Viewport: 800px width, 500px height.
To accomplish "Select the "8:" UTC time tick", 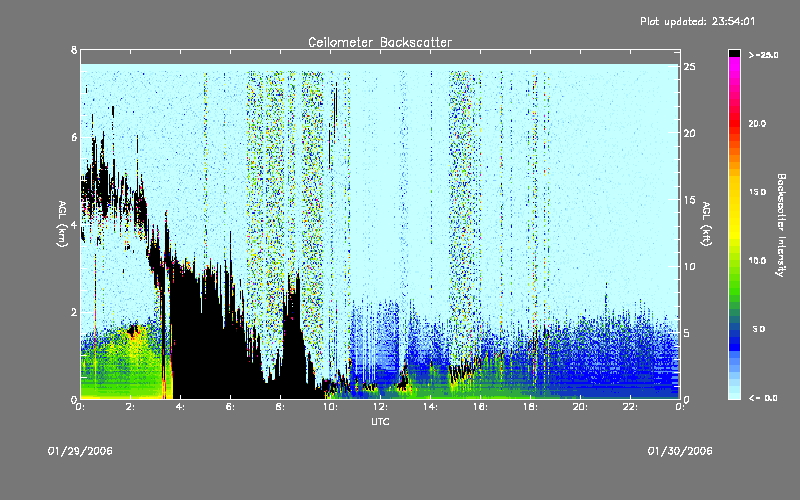I will coord(281,407).
